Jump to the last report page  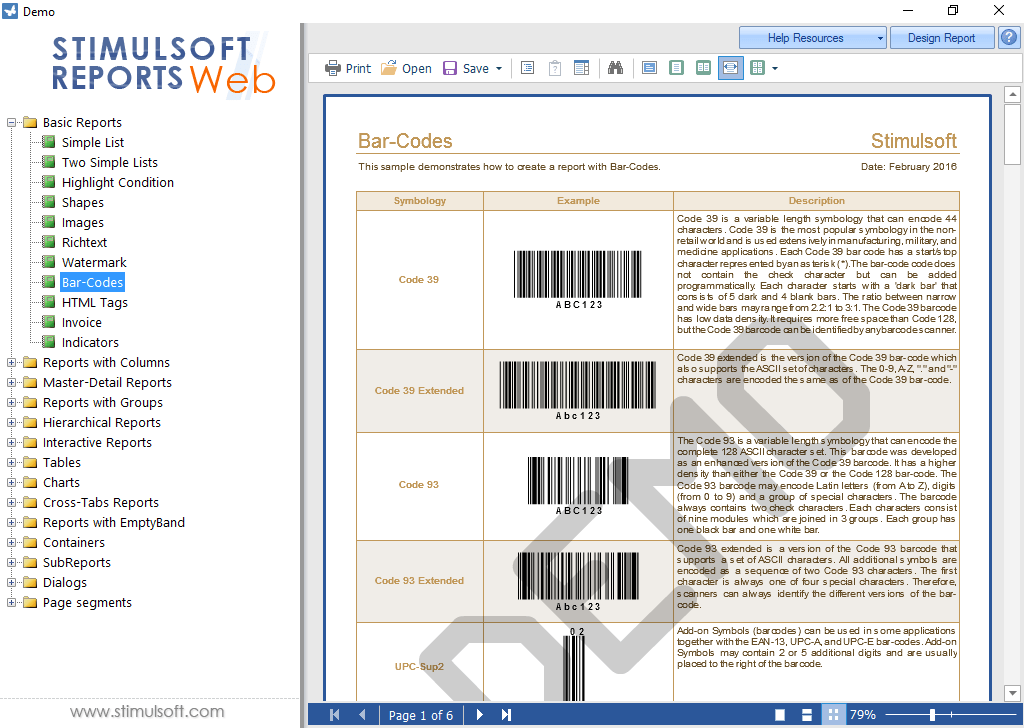click(x=506, y=714)
